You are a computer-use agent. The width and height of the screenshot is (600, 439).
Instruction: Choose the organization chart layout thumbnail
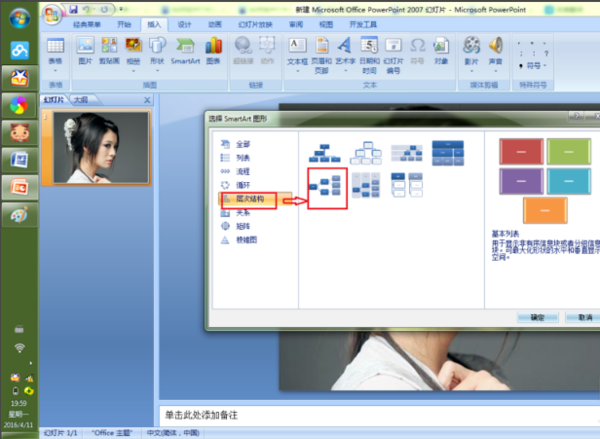(x=324, y=153)
